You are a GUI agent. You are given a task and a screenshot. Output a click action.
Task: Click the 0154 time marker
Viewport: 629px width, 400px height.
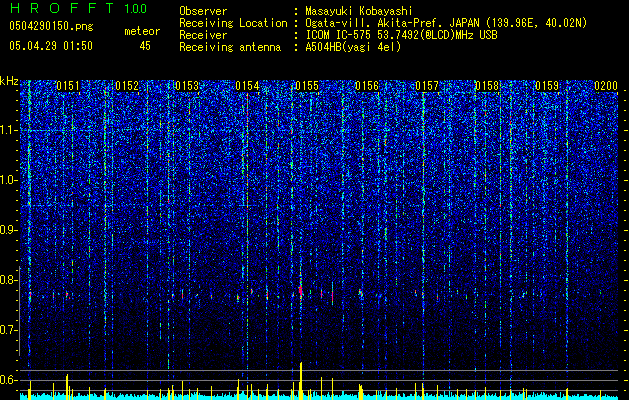click(x=247, y=86)
